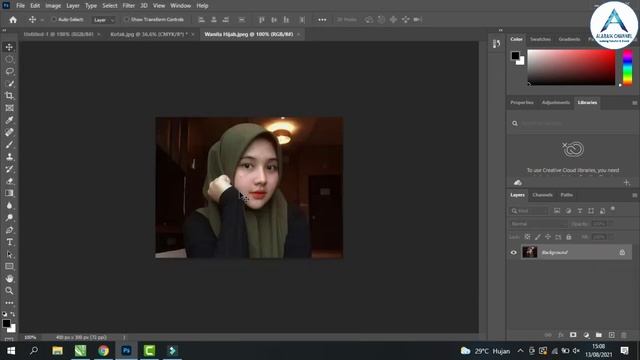The height and width of the screenshot is (360, 640).
Task: Hide the Background layer eye icon
Action: [513, 252]
